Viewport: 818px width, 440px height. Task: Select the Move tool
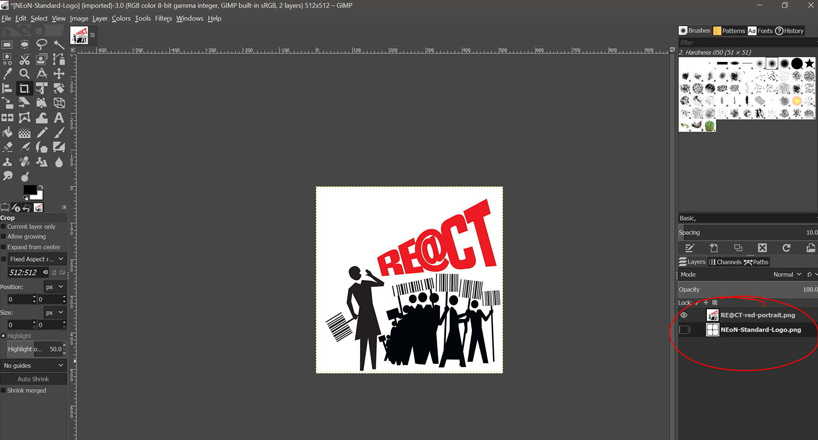pyautogui.click(x=59, y=74)
